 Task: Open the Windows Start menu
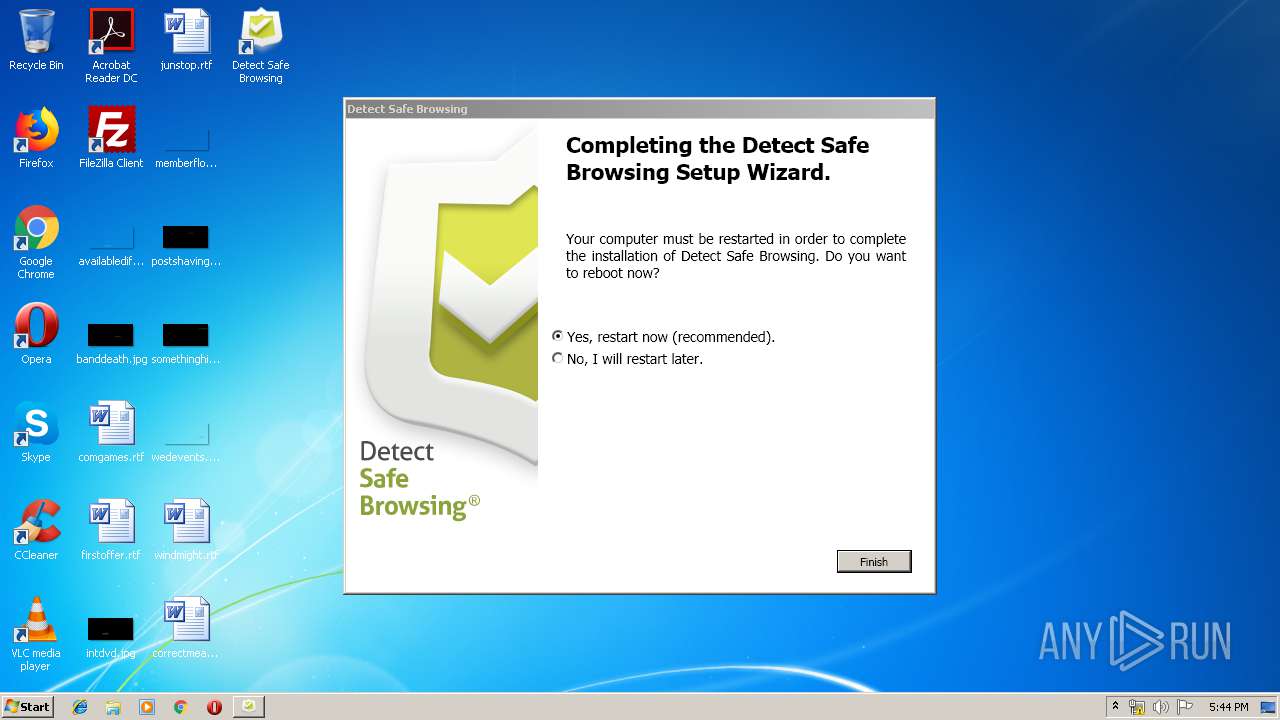coord(28,706)
